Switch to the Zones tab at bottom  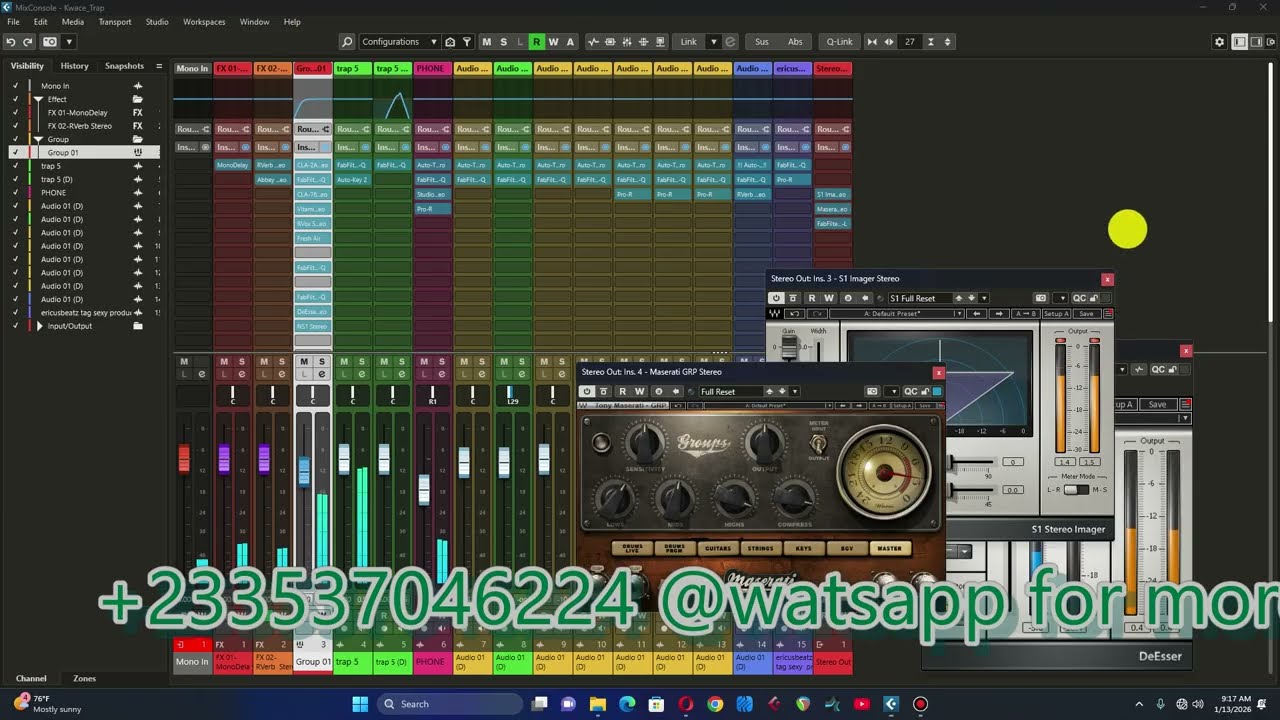point(85,678)
